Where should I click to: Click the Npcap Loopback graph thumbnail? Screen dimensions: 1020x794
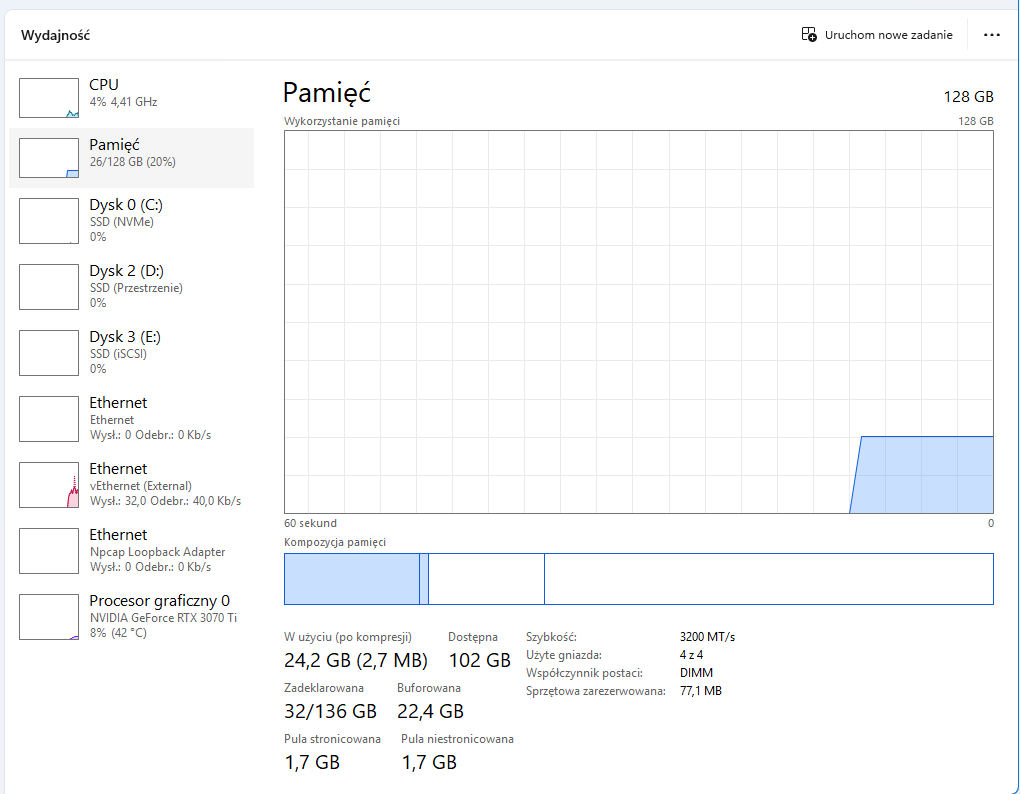click(x=49, y=551)
